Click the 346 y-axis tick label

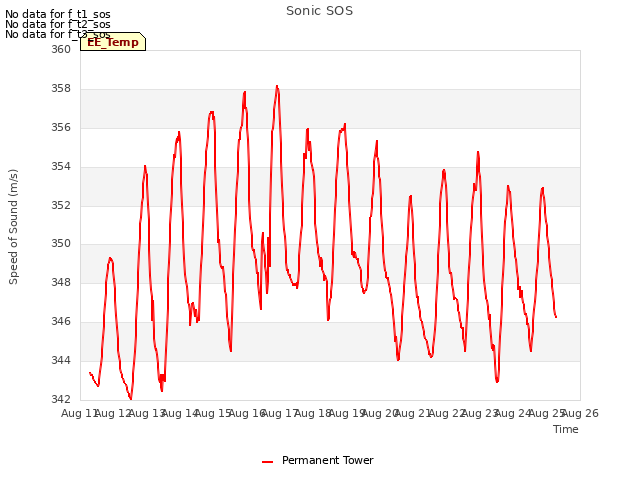point(61,321)
